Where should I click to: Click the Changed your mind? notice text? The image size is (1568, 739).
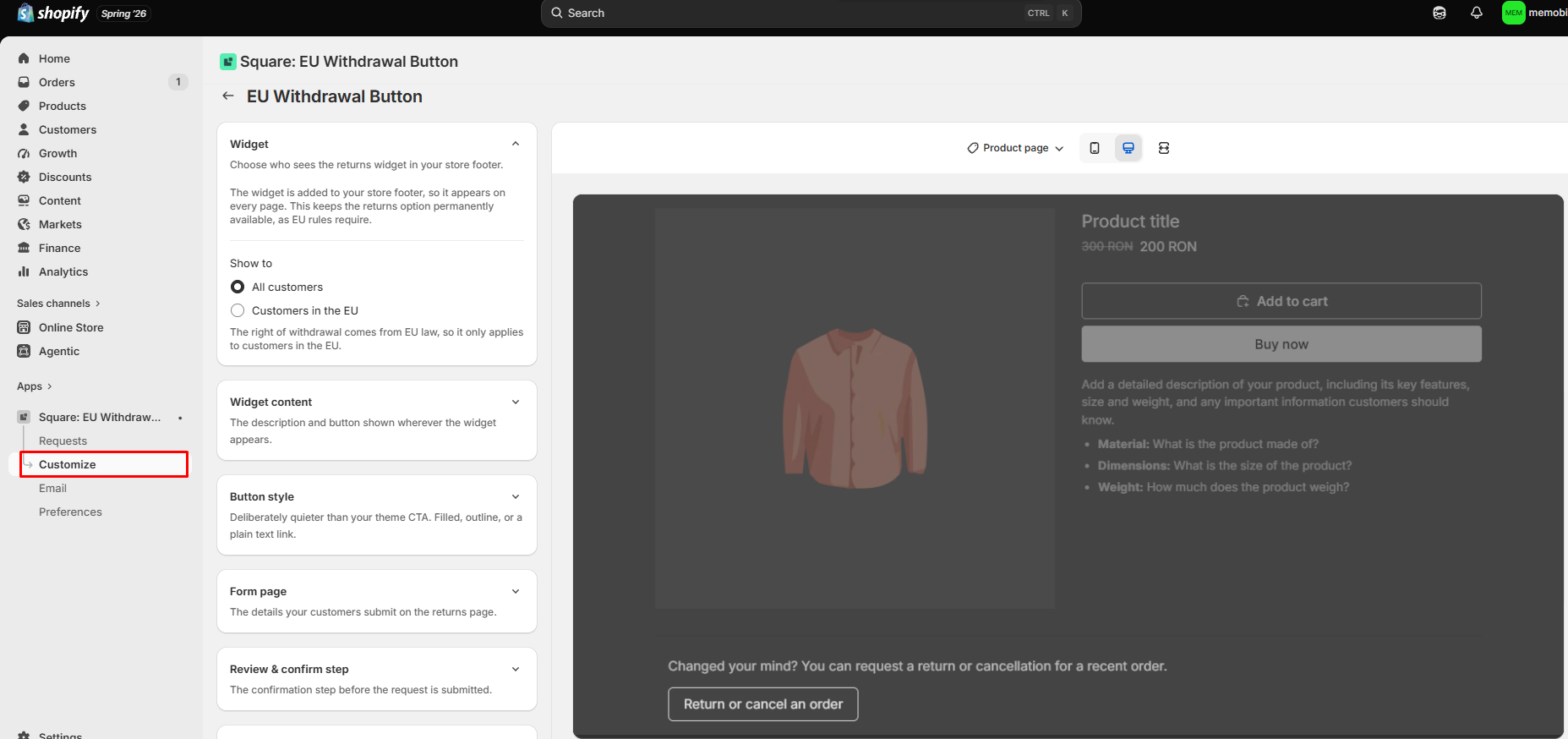point(917,666)
